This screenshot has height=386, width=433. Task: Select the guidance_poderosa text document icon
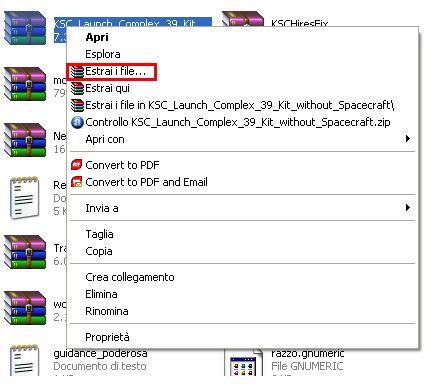click(x=25, y=361)
